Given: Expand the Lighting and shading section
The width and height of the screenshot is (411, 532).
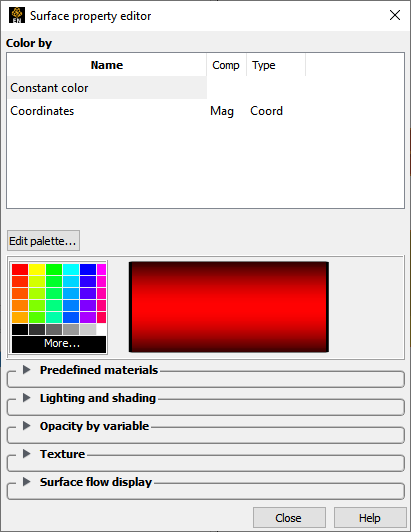Looking at the screenshot, I should [26, 398].
